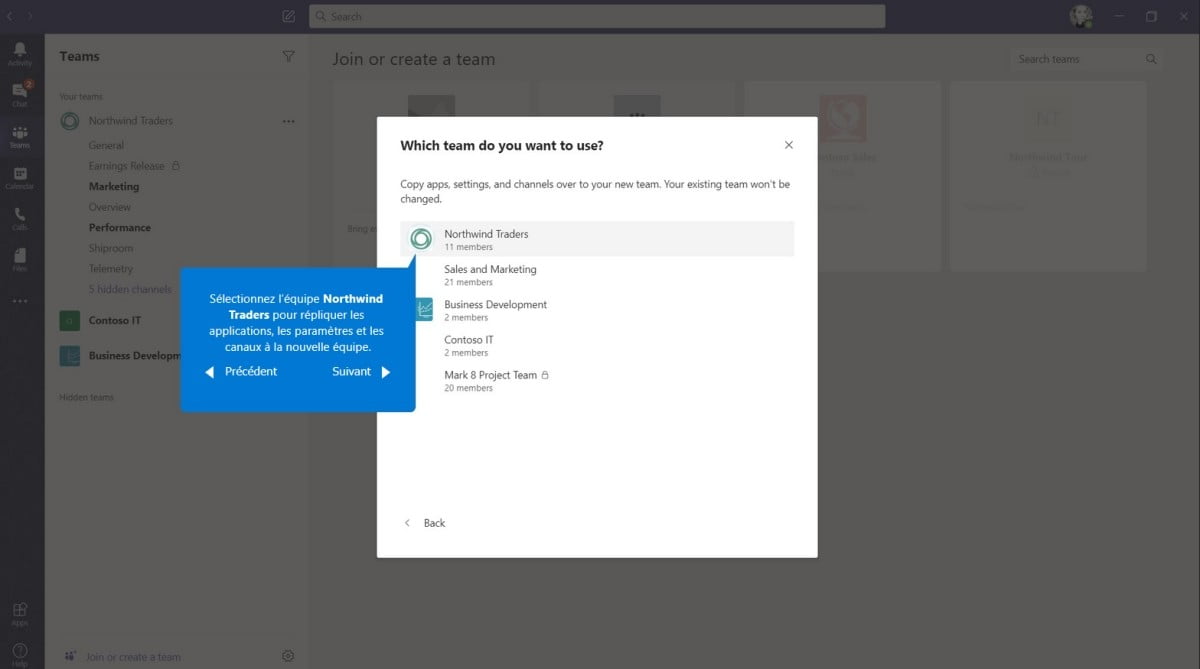Click Business Development logo in dialog list

422,310
